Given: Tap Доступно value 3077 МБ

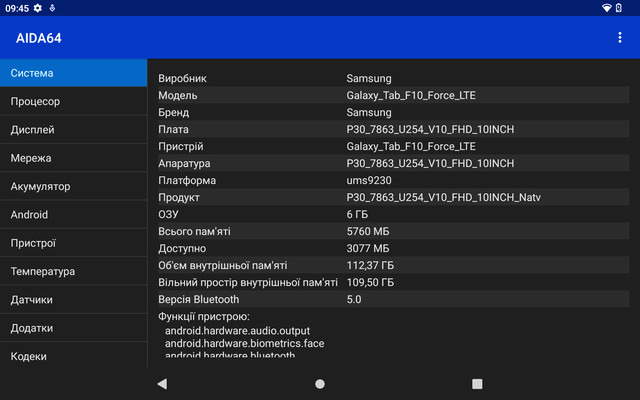Looking at the screenshot, I should (x=368, y=249).
